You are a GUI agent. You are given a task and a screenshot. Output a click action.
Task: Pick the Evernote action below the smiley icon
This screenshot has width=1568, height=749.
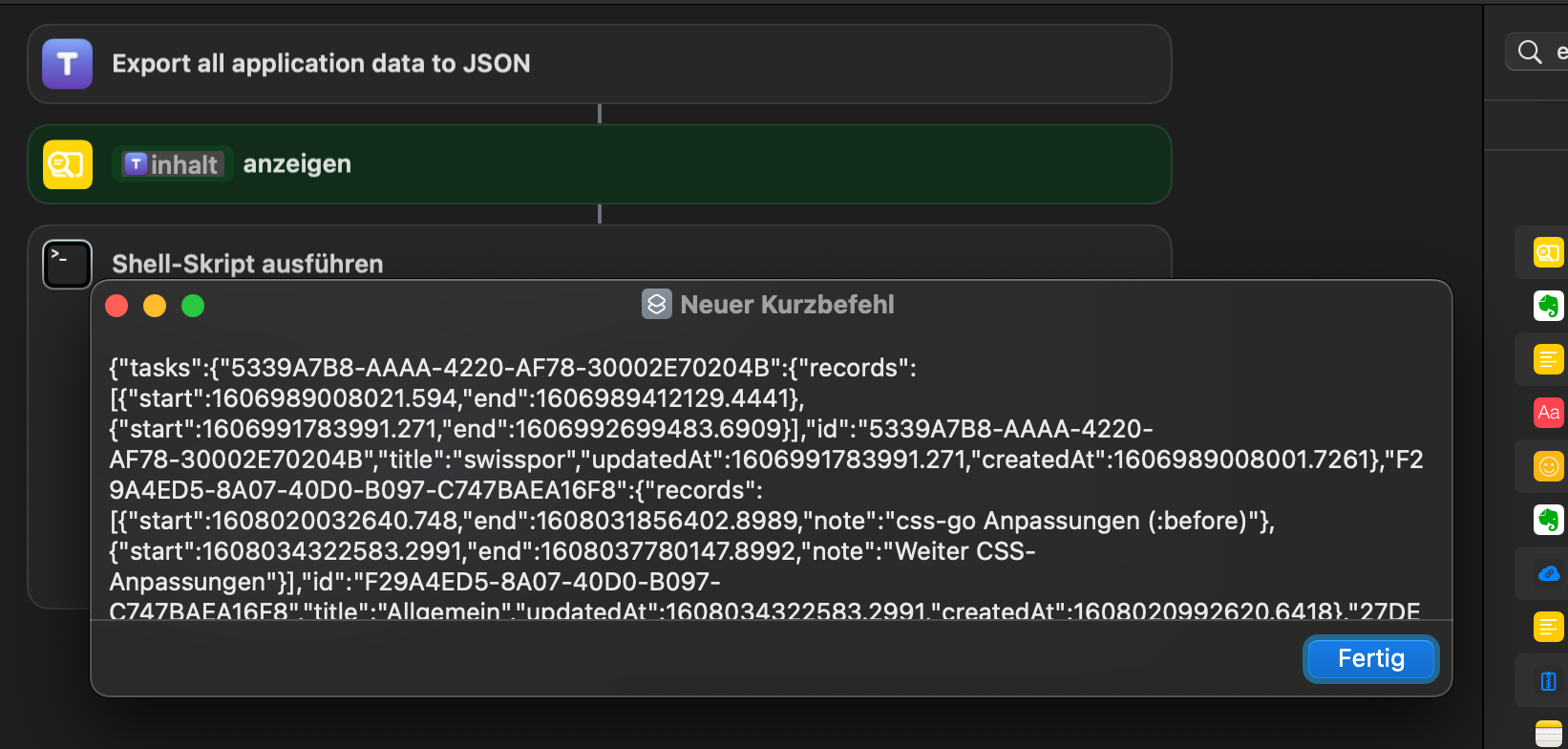point(1548,520)
